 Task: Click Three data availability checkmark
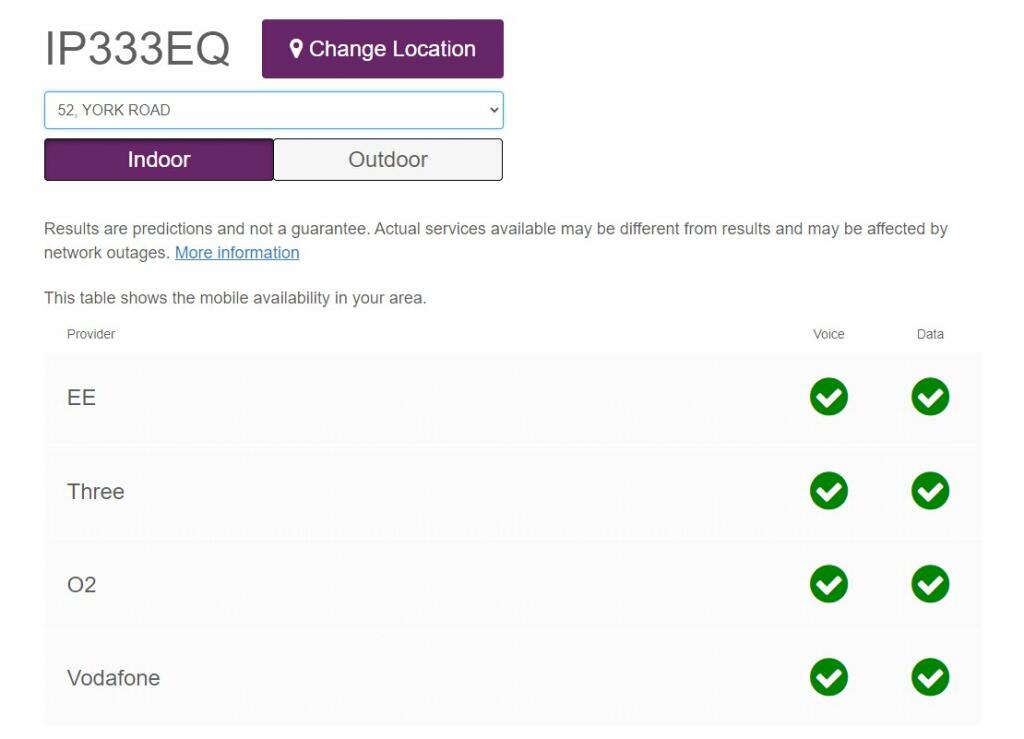click(930, 491)
